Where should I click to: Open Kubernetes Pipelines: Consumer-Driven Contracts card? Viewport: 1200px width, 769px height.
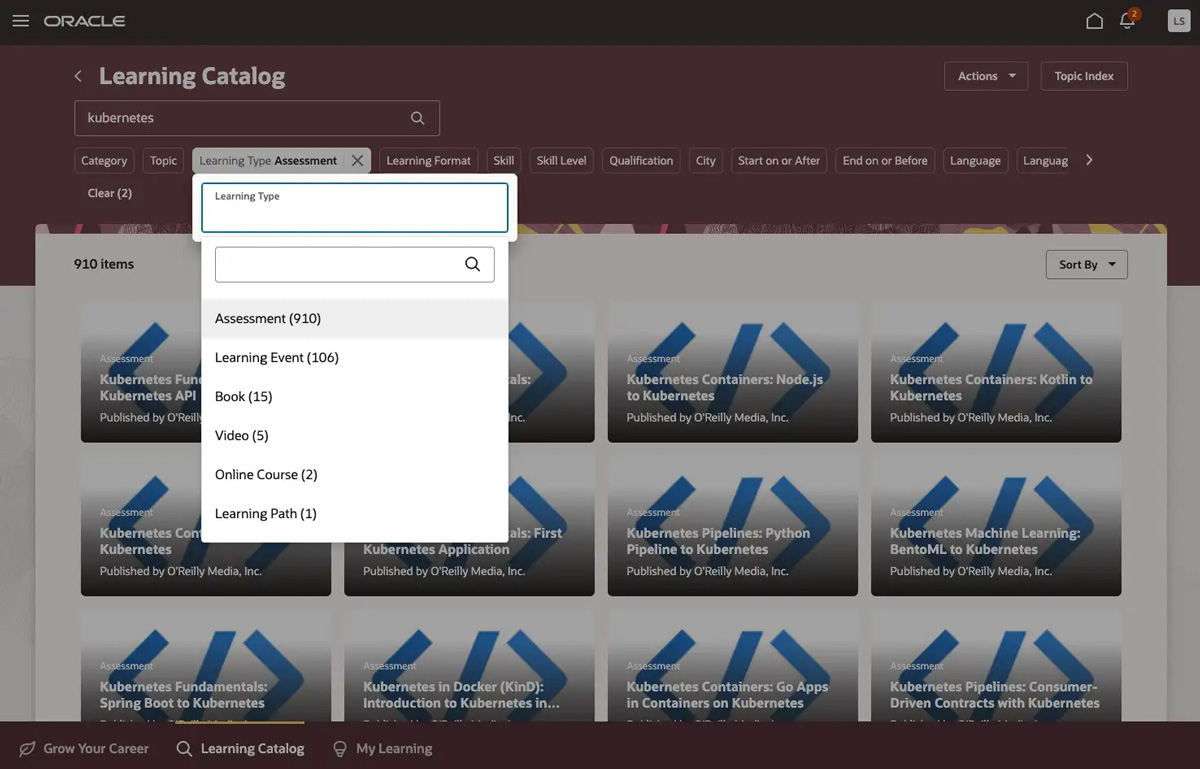tap(996, 666)
